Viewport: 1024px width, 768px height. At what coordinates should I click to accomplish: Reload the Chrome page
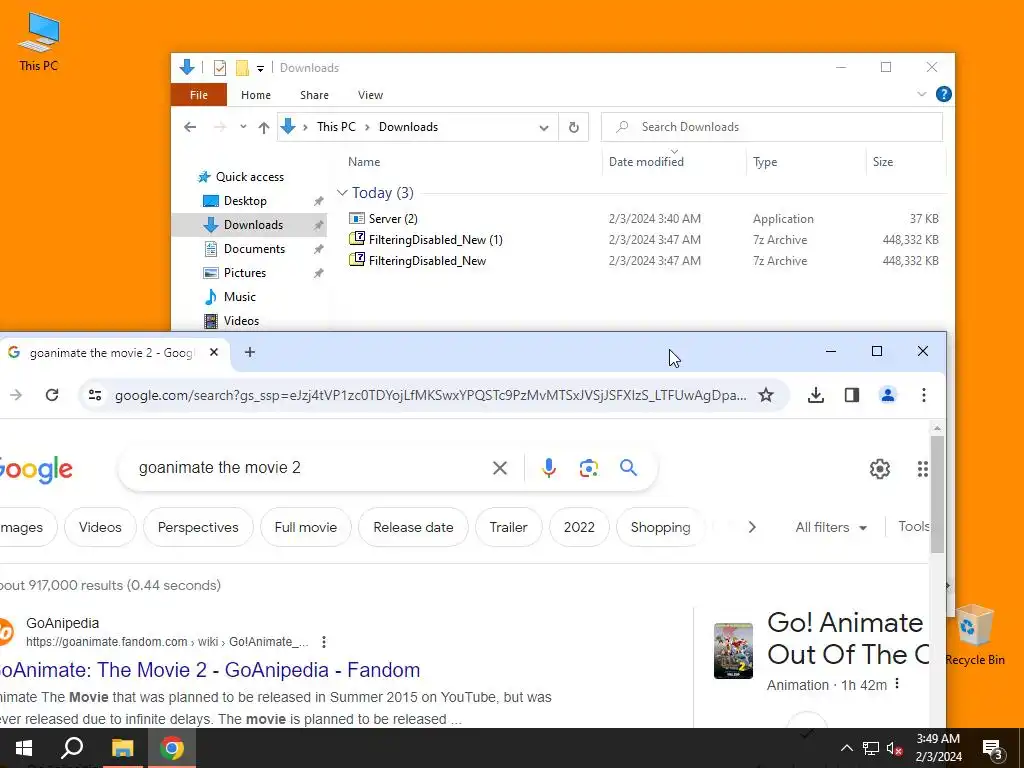[52, 394]
